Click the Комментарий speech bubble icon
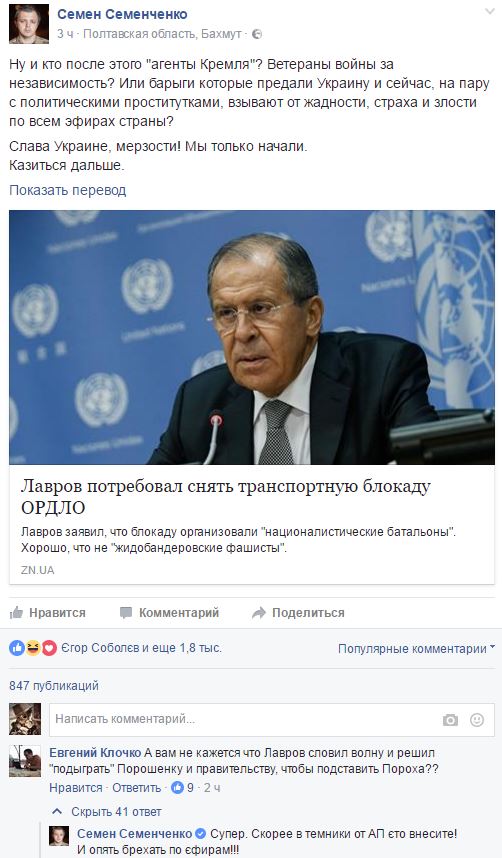The height and width of the screenshot is (858, 502). (126, 613)
